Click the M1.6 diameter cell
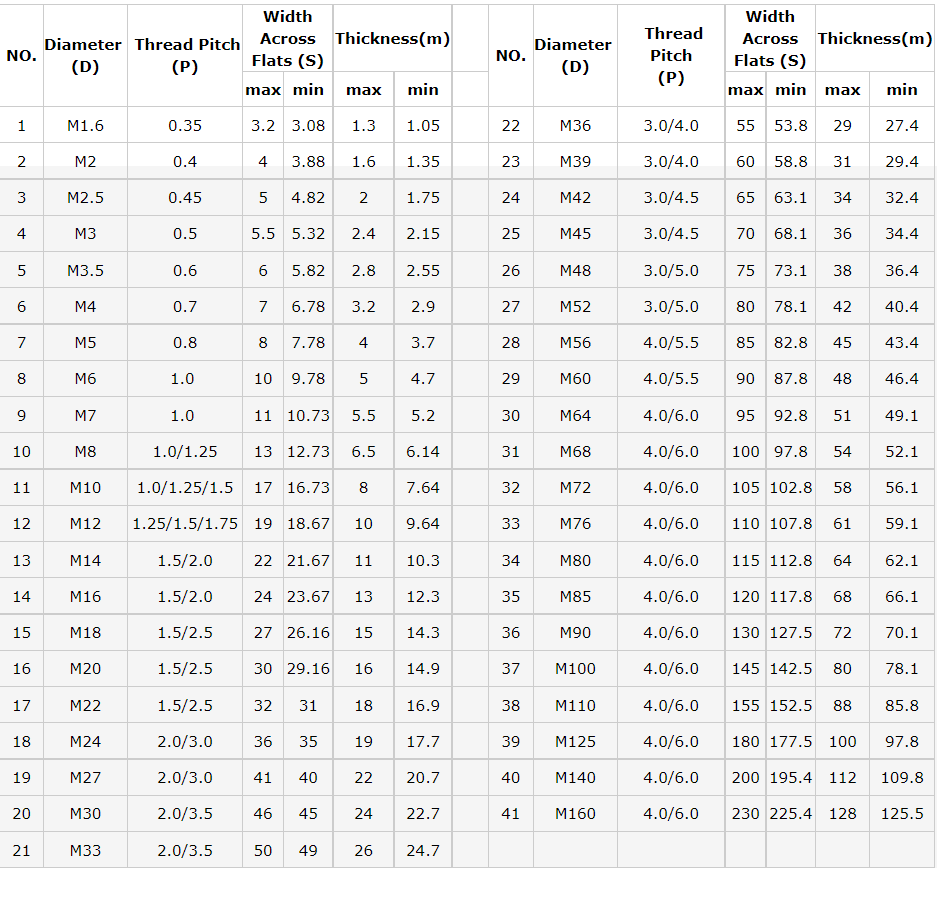 (x=85, y=125)
